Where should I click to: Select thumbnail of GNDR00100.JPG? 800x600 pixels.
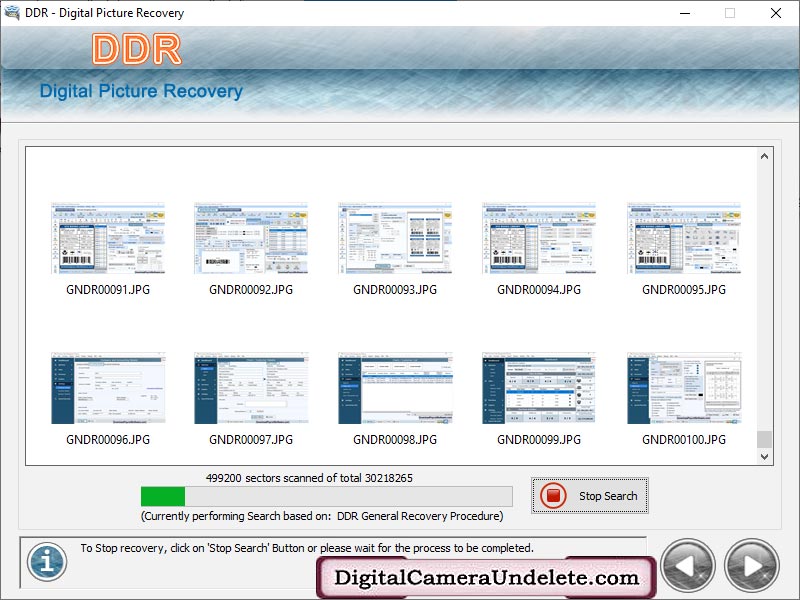pyautogui.click(x=684, y=388)
